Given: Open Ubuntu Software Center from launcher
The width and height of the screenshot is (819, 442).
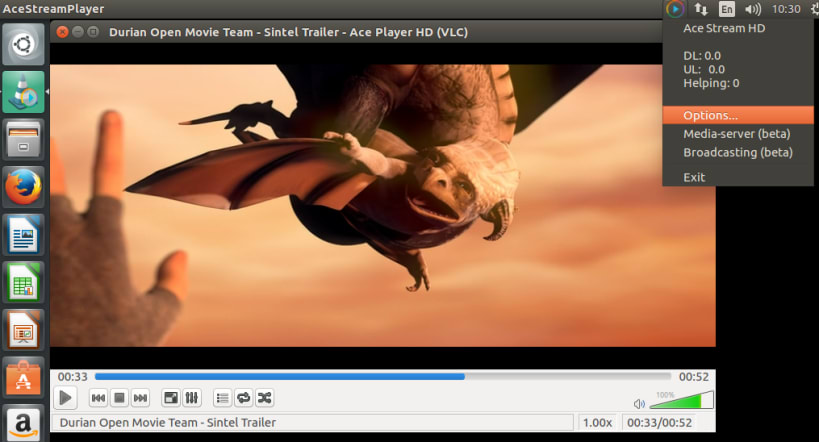Looking at the screenshot, I should point(24,378).
